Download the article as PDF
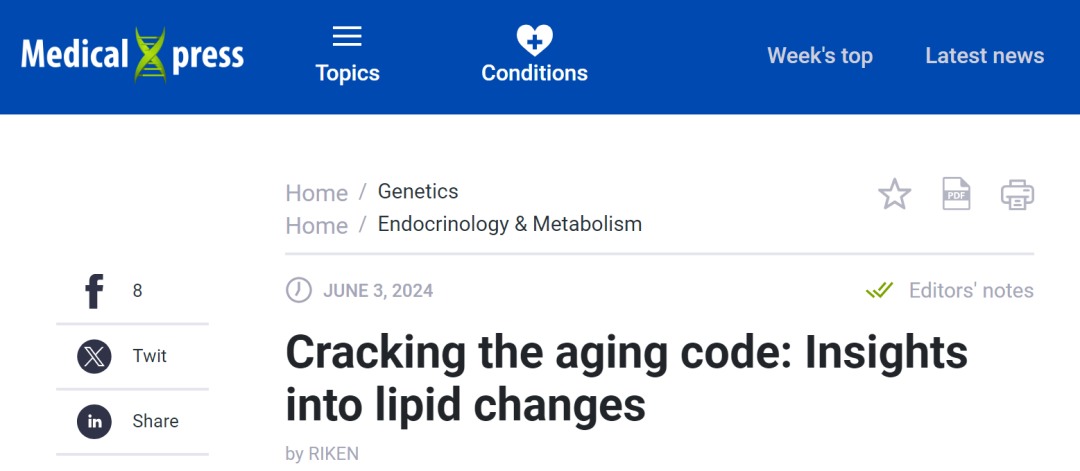The height and width of the screenshot is (471, 1080). pyautogui.click(x=957, y=194)
